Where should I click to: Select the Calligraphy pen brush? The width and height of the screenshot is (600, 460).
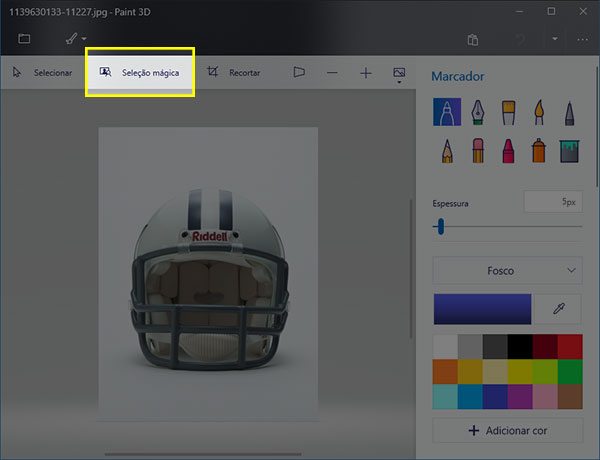pos(478,112)
